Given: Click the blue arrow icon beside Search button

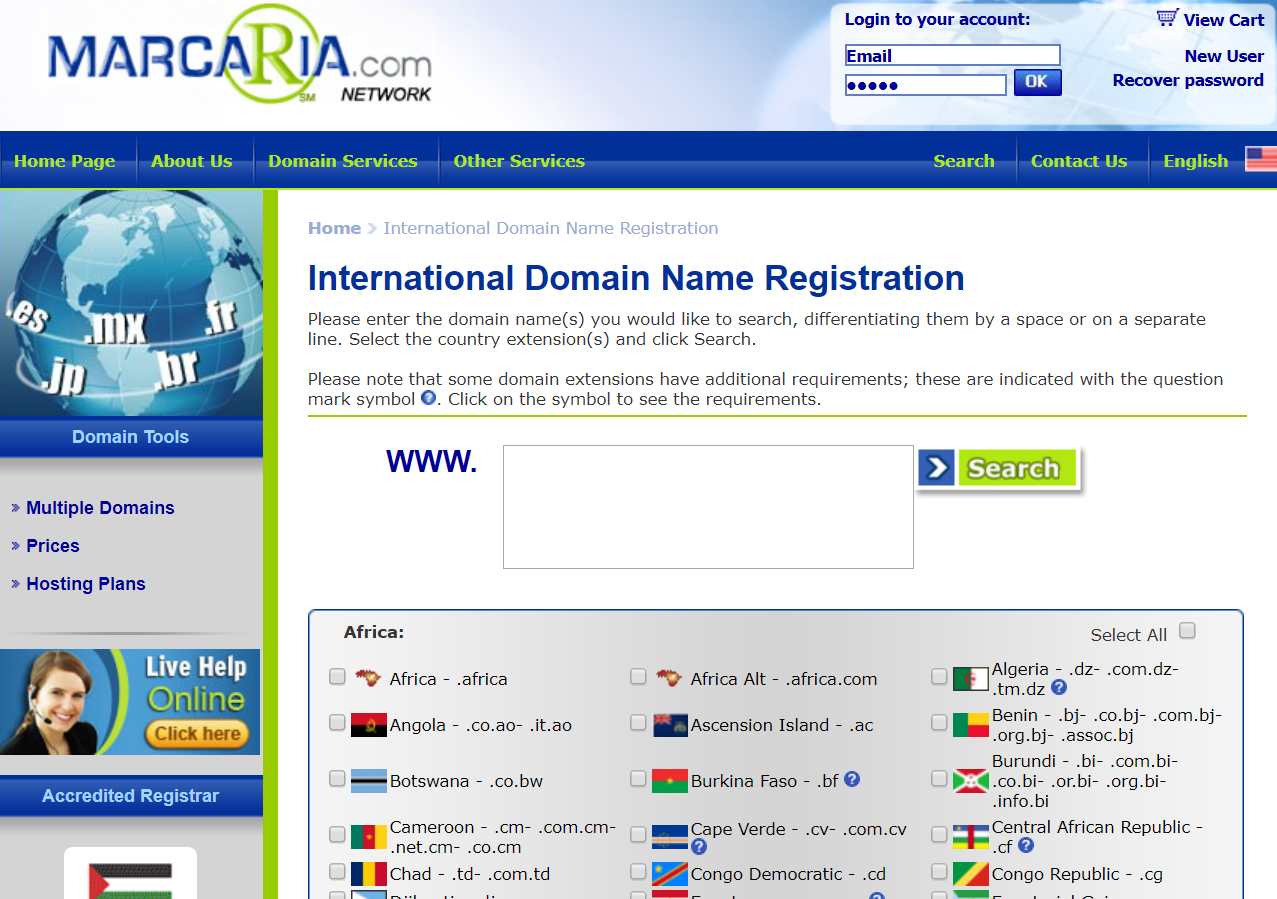Looking at the screenshot, I should tap(936, 468).
